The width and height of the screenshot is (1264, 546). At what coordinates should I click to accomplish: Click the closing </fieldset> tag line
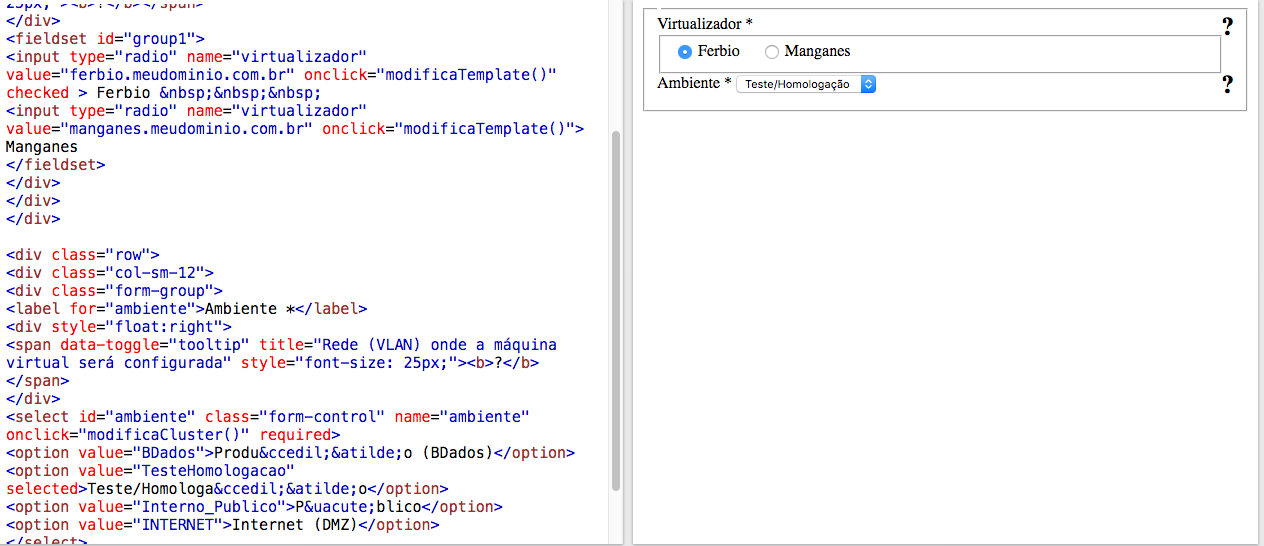55,165
